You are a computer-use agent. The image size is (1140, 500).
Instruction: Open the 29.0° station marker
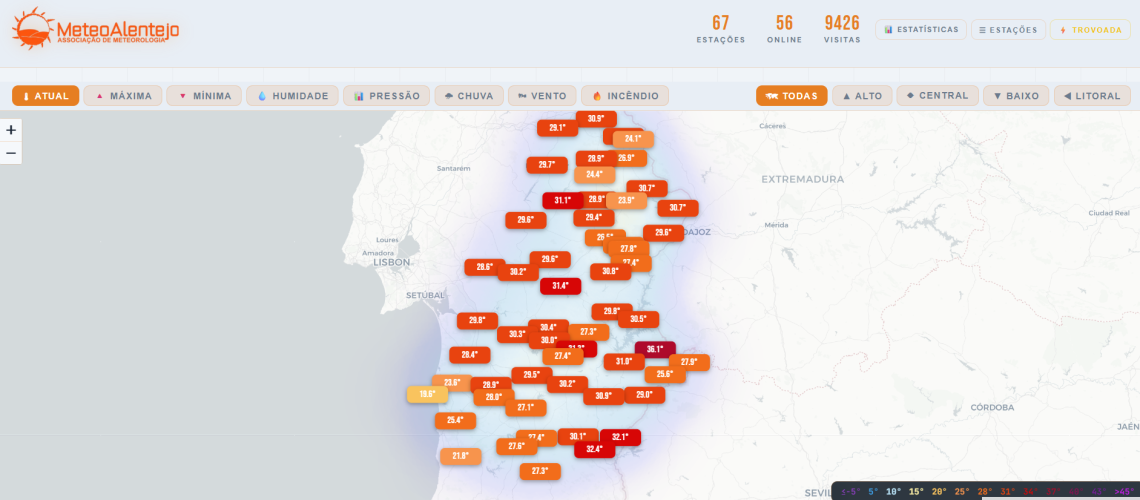pyautogui.click(x=644, y=395)
